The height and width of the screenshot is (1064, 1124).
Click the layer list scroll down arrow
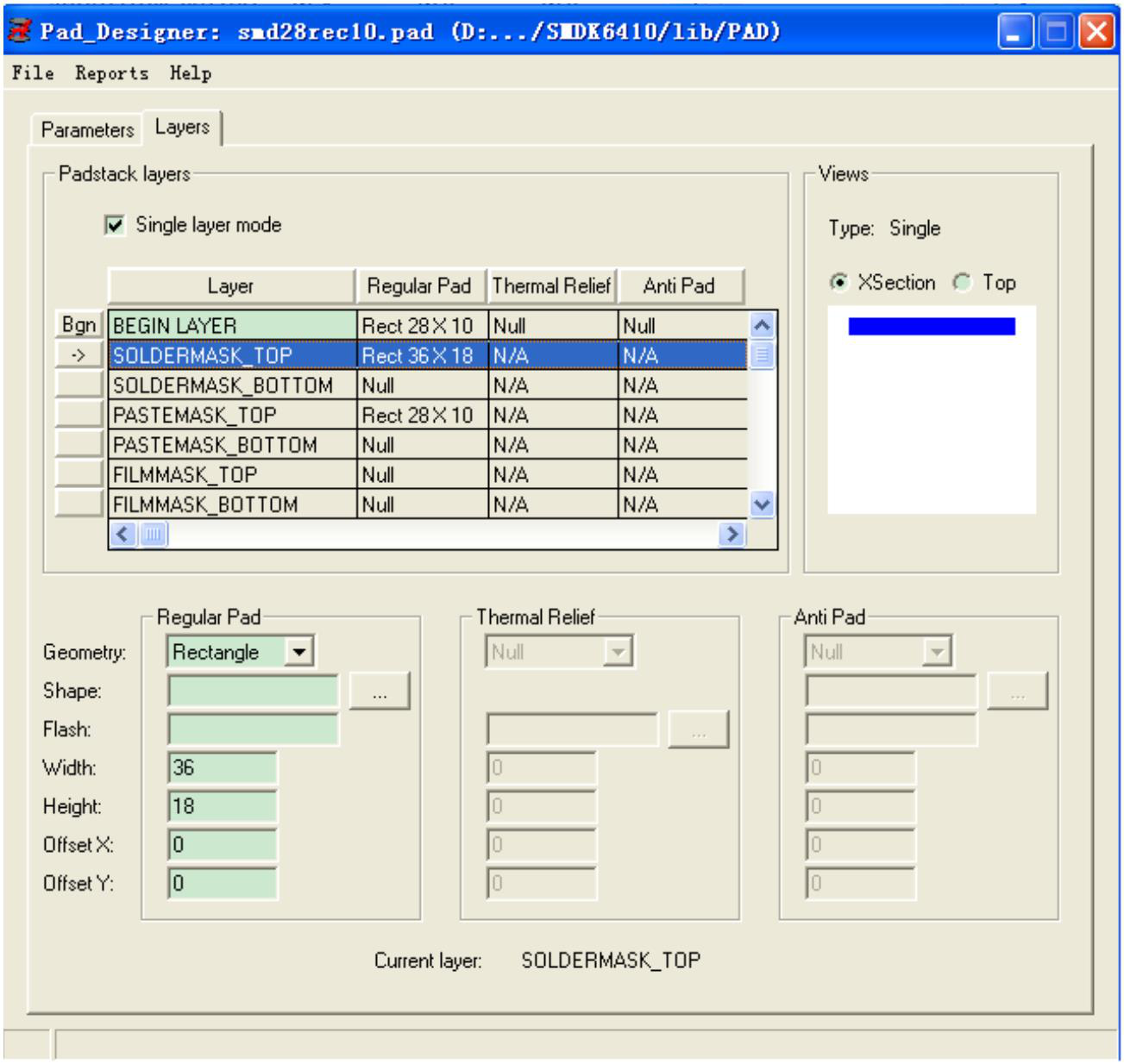(762, 504)
